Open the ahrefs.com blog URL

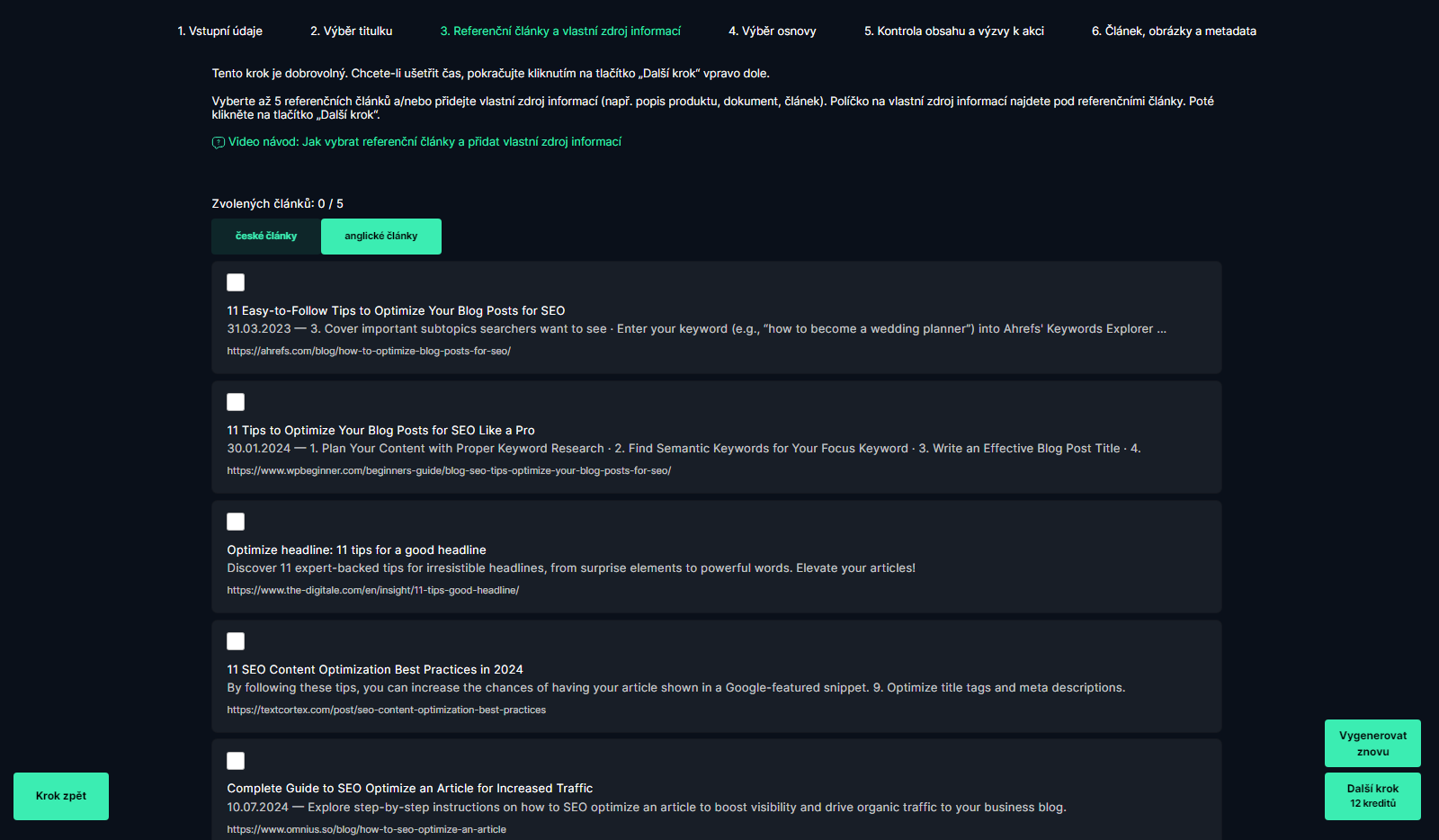[x=369, y=352]
